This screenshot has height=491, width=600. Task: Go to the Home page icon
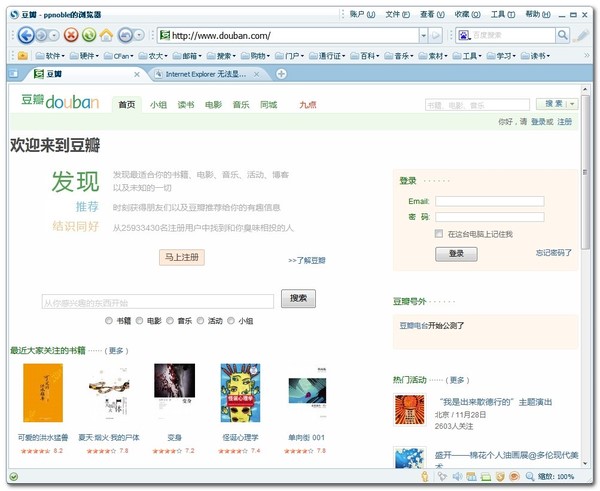(x=106, y=35)
